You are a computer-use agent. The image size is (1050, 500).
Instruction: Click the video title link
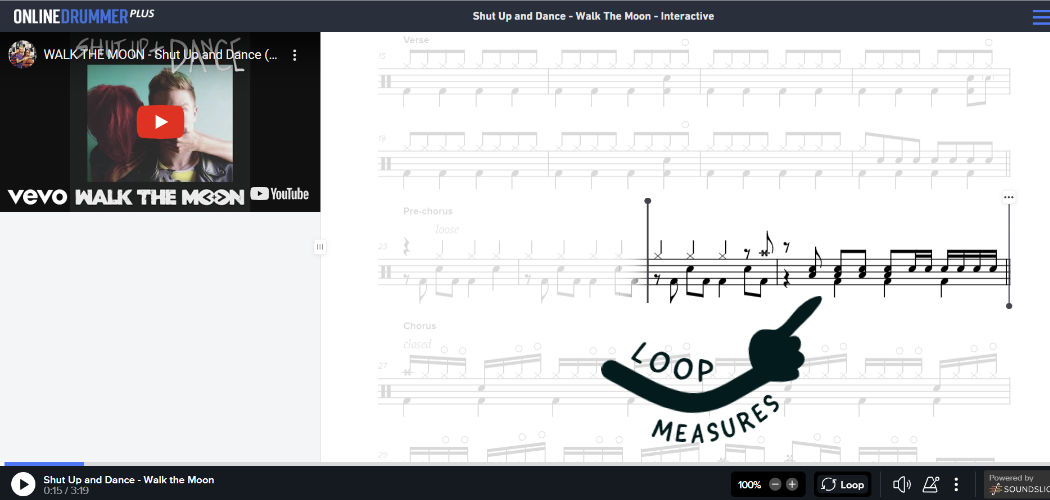161,55
